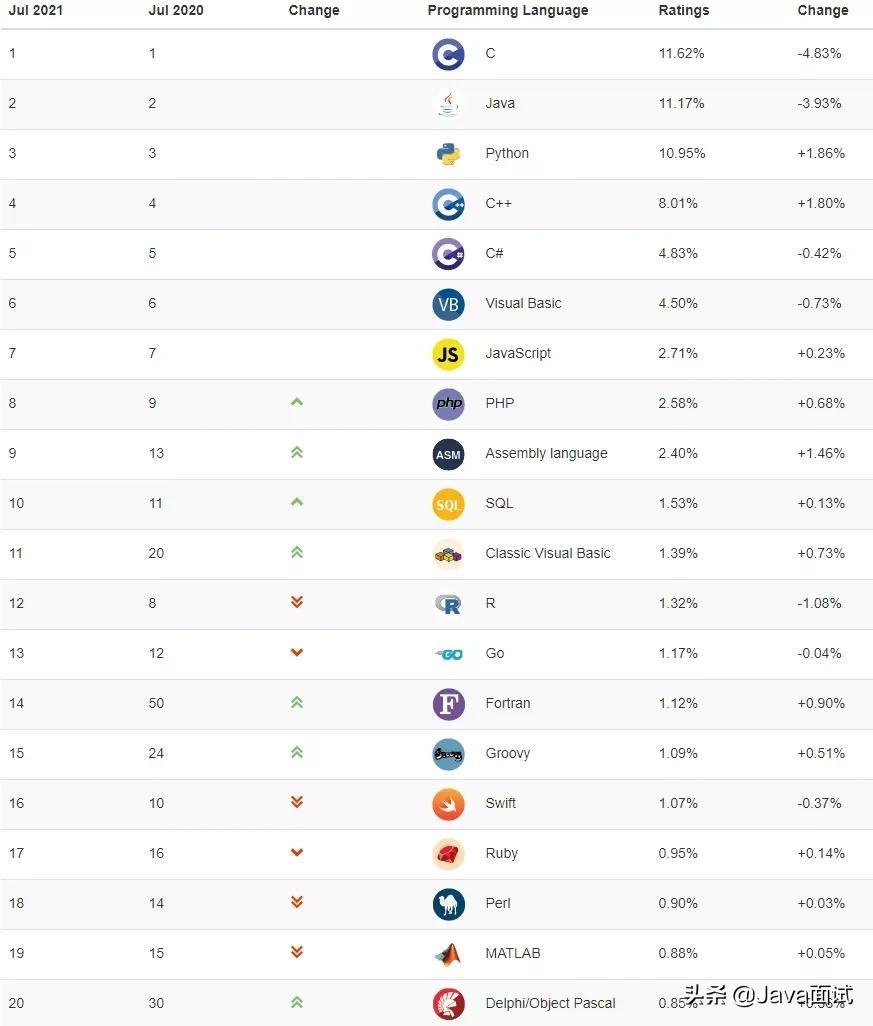Click the green up arrow for PHP
The image size is (873, 1026).
(296, 402)
